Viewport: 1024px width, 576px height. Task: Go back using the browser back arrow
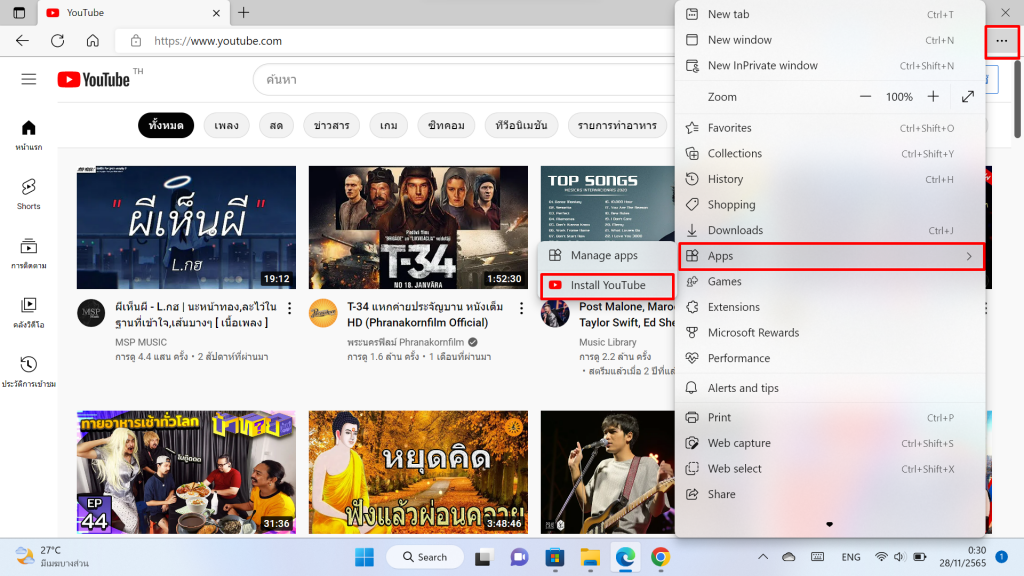pos(22,40)
